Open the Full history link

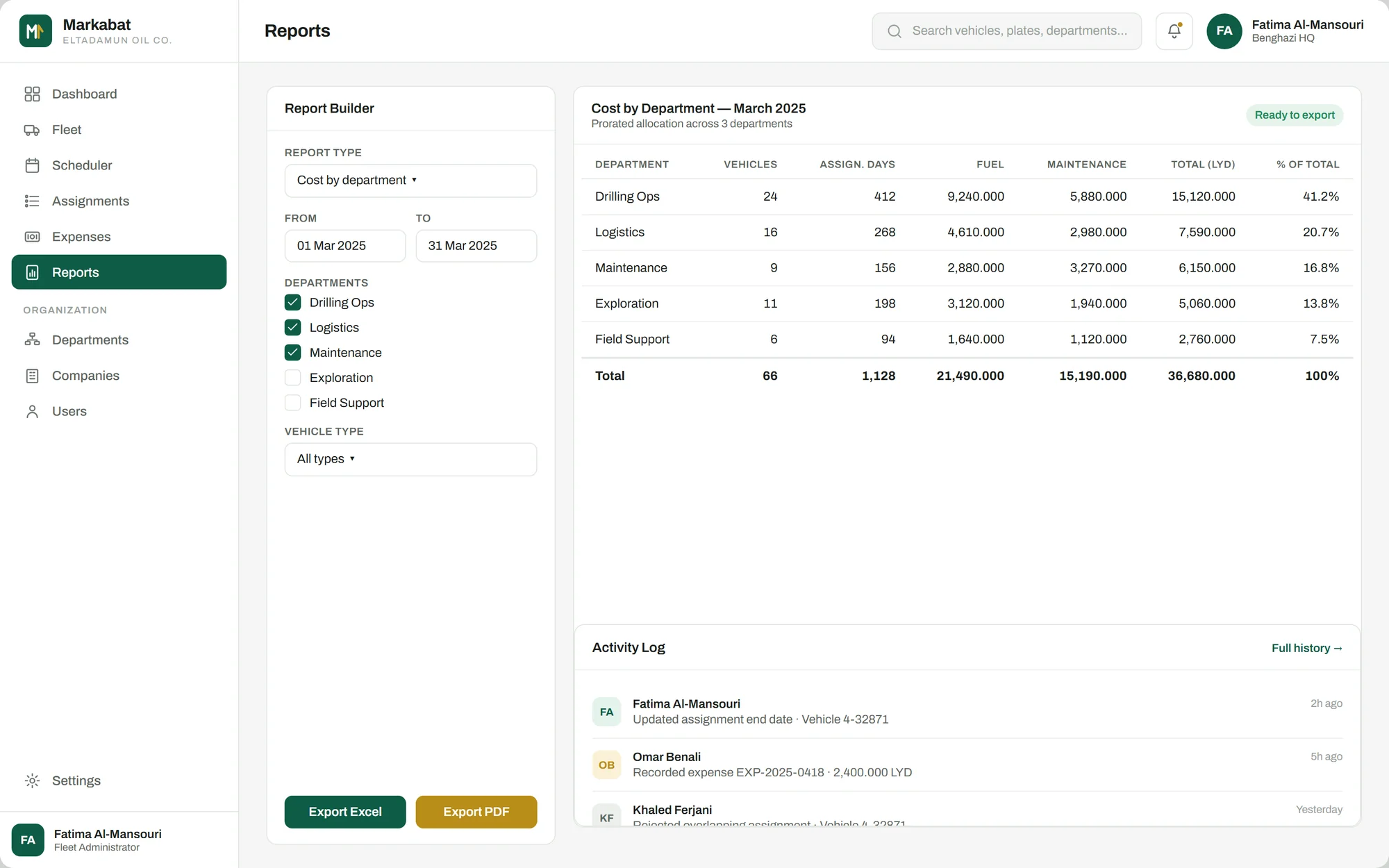[1306, 648]
